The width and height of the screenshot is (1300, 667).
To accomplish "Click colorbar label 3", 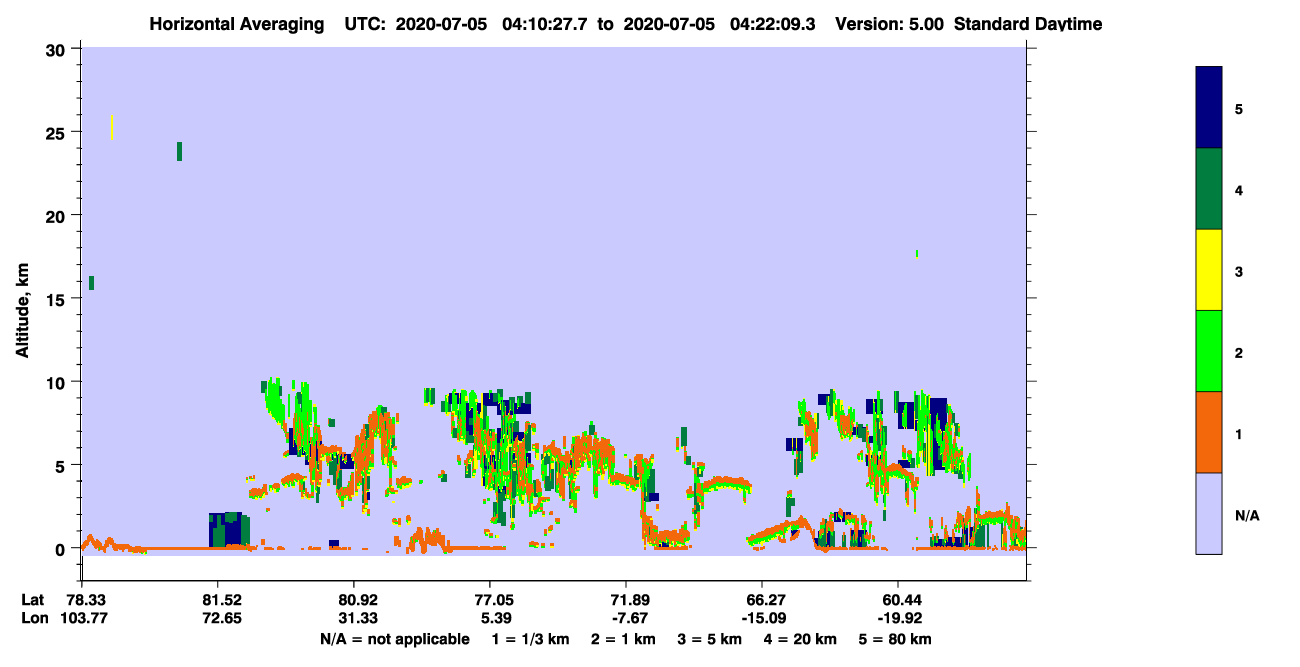I will point(1239,271).
